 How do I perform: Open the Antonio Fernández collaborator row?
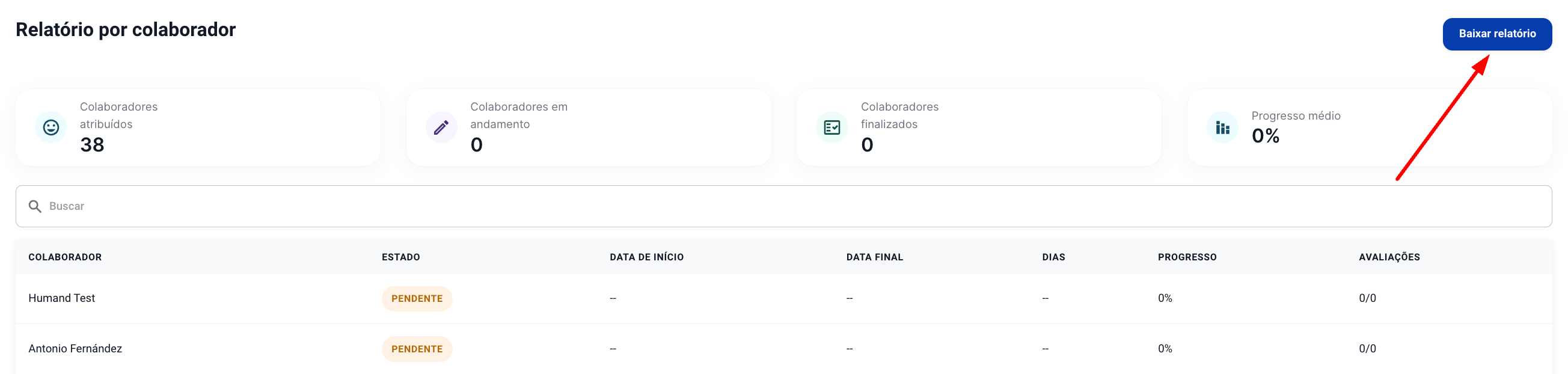783,349
